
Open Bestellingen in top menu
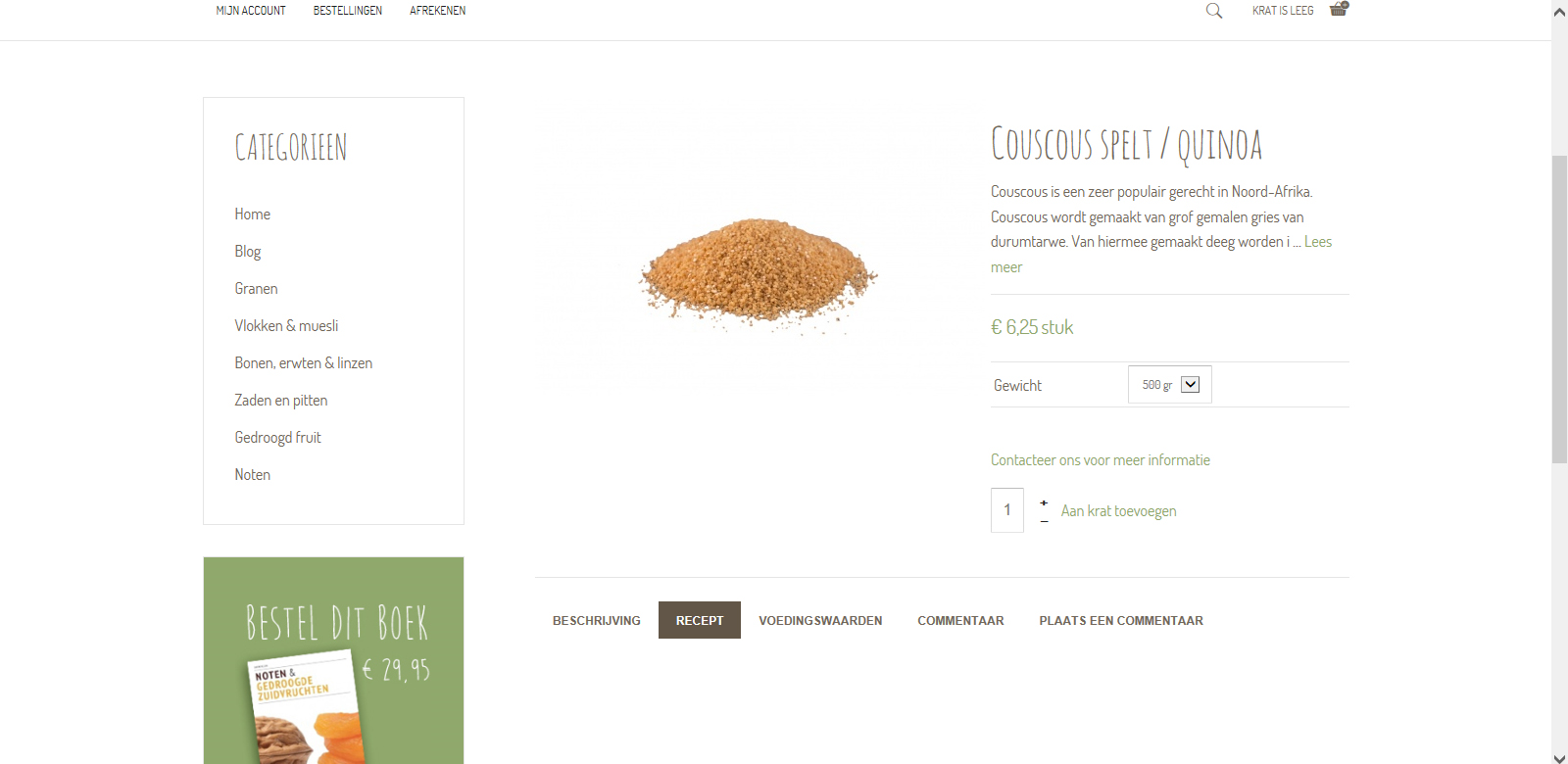[x=348, y=11]
